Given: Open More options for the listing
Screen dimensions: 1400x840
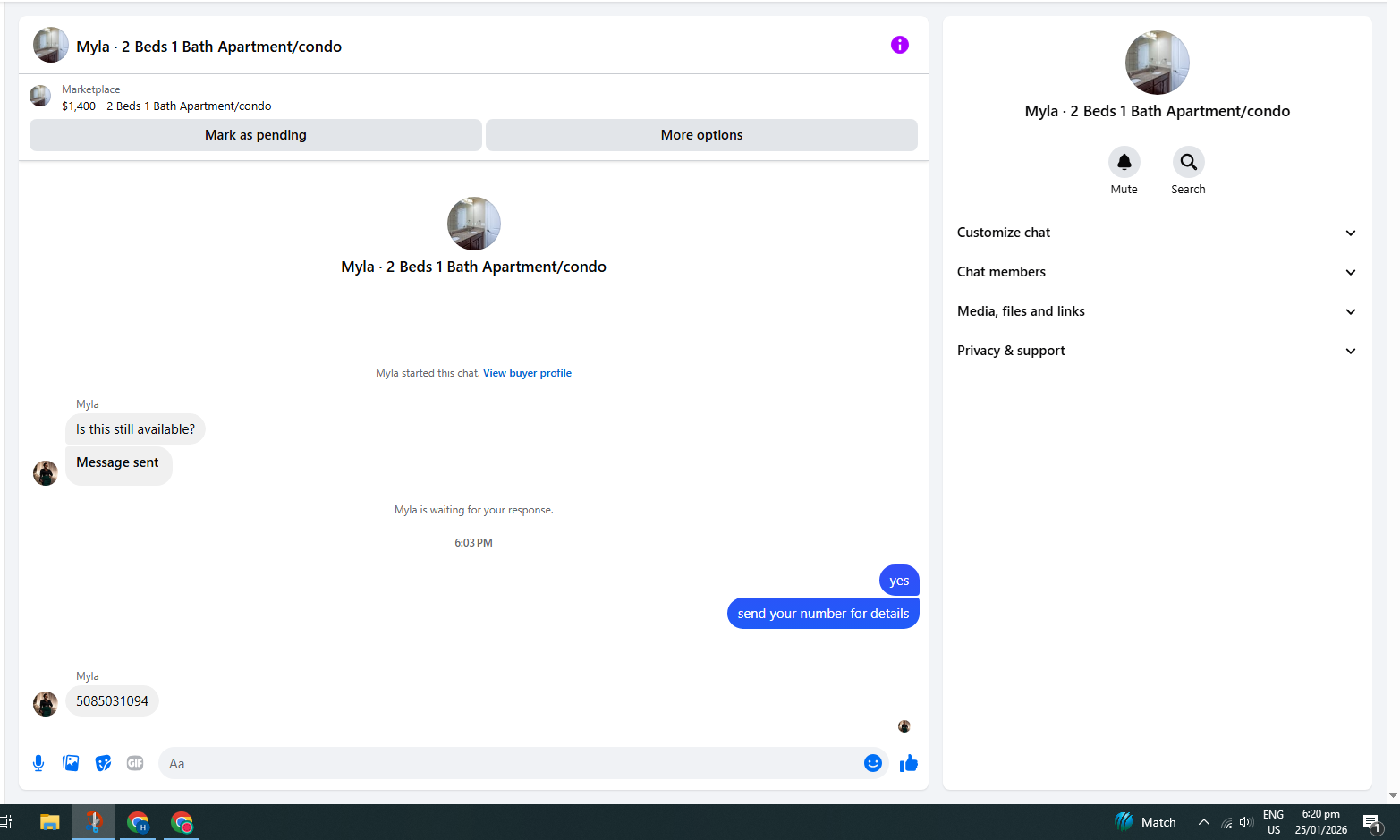Looking at the screenshot, I should (701, 135).
